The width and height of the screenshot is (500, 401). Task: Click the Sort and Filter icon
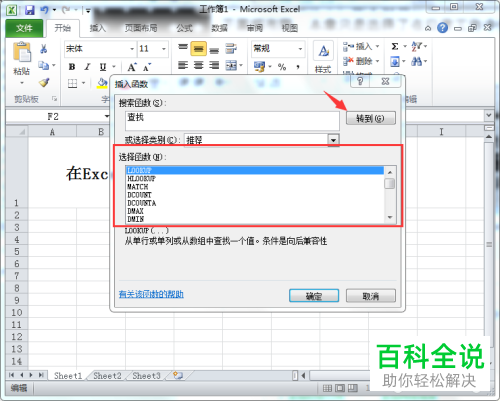click(417, 46)
